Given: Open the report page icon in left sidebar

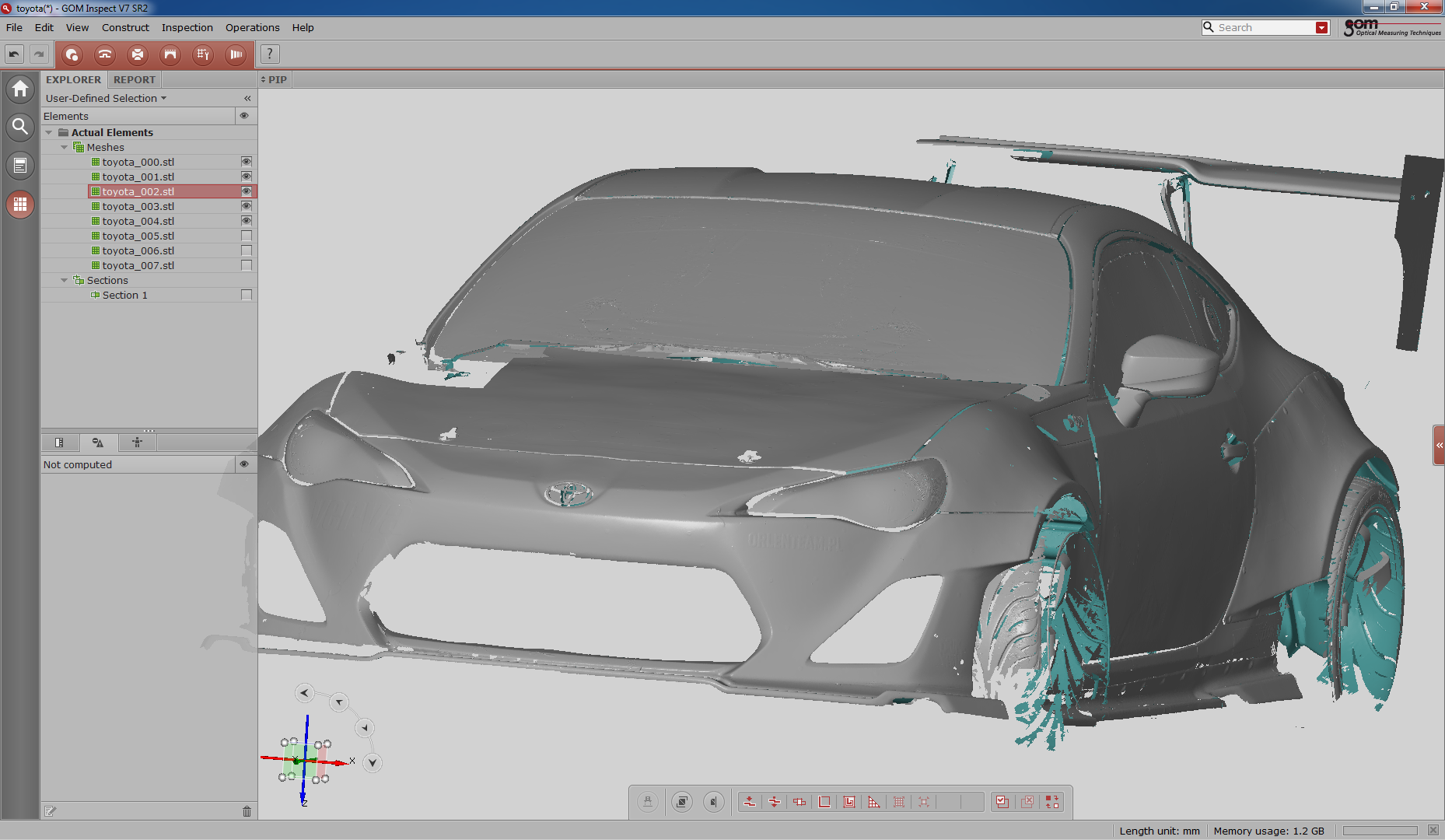Looking at the screenshot, I should 20,166.
